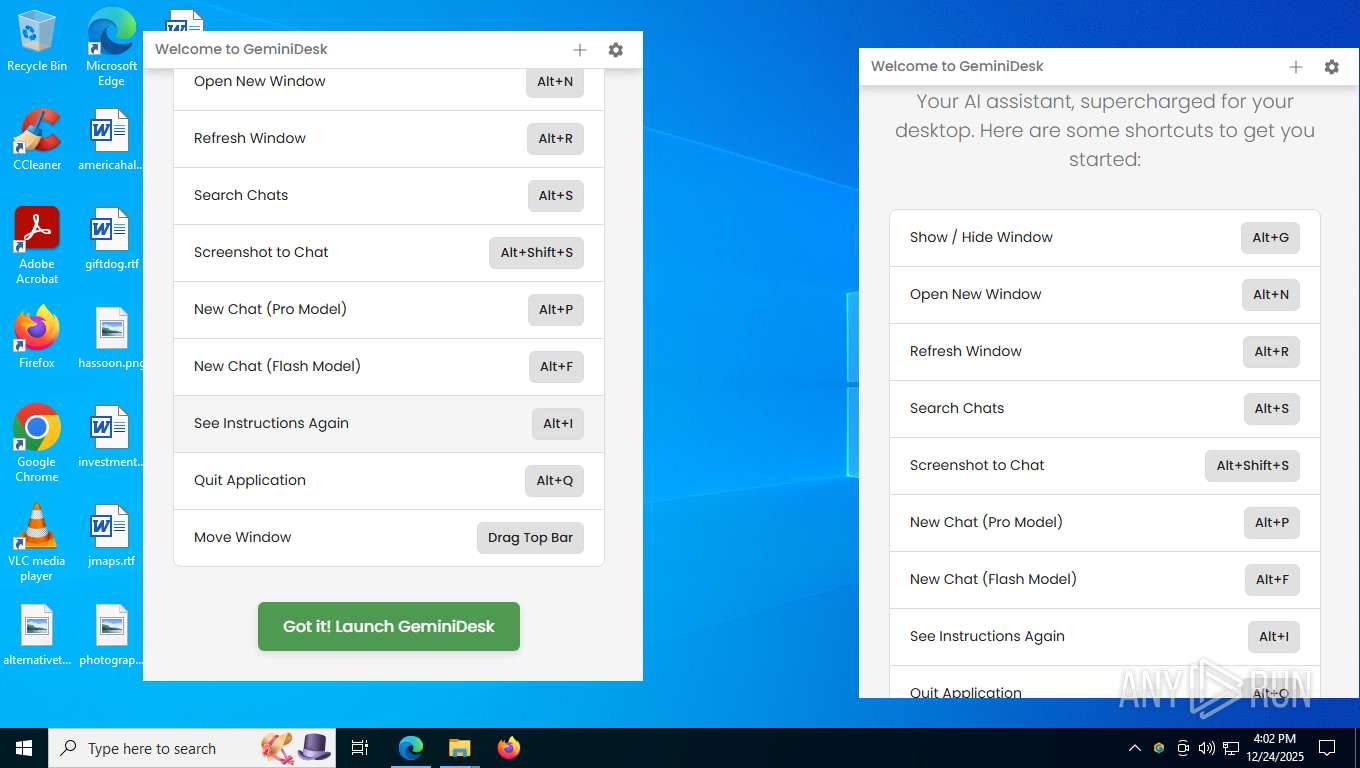This screenshot has height=768, width=1360.
Task: Click right window title Welcome to GeminiDesk
Action: click(957, 67)
